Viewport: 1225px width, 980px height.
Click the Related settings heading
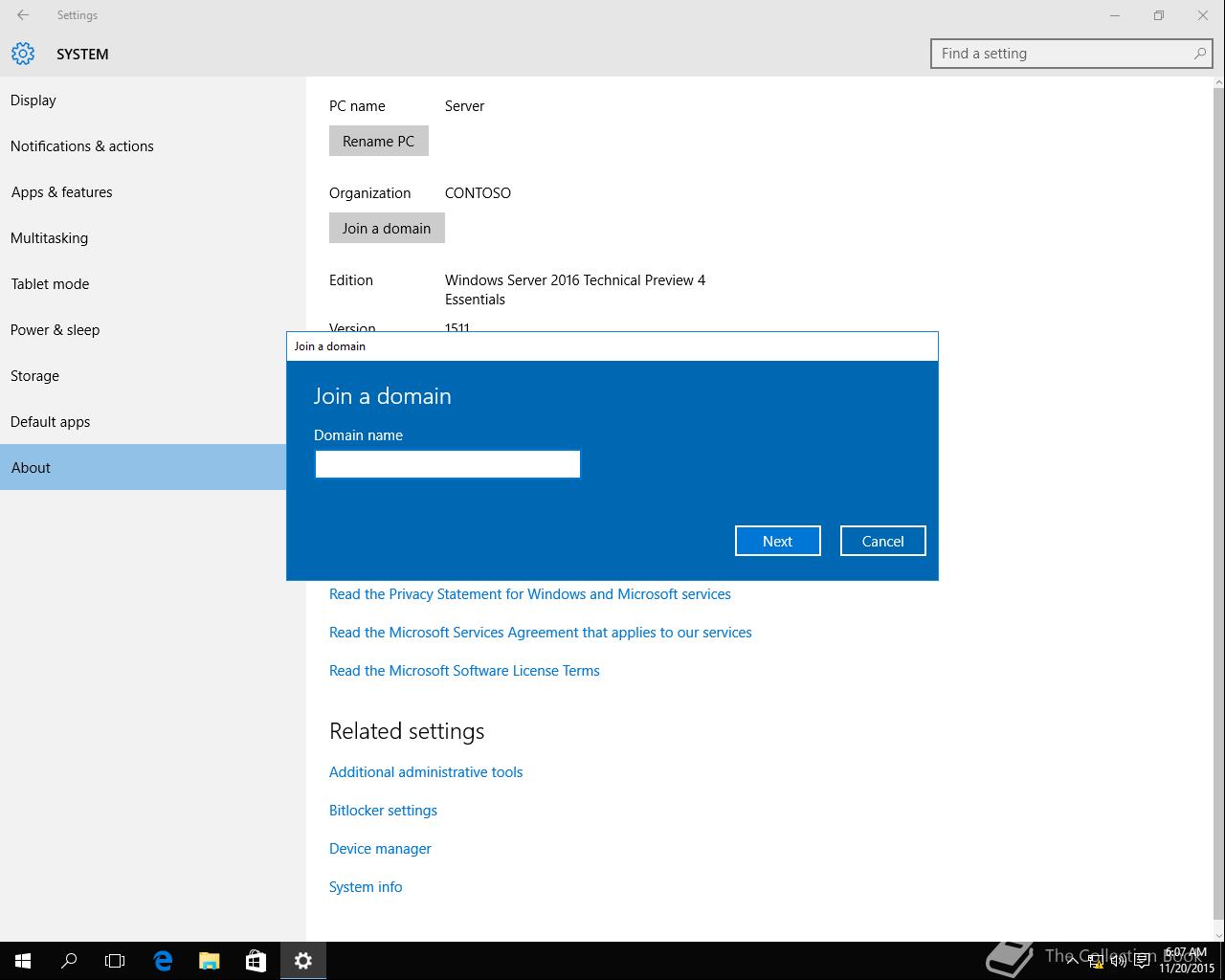point(407,731)
